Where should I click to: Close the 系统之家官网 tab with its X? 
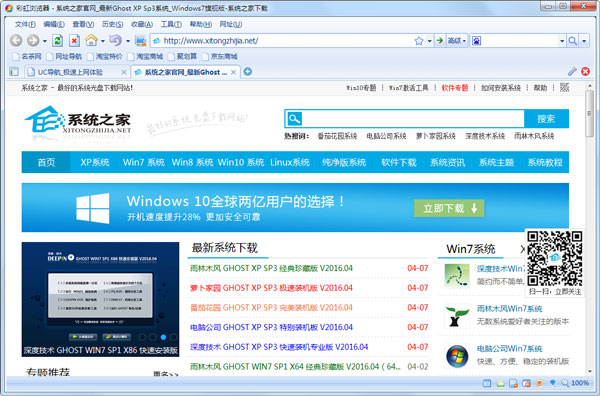tap(233, 72)
